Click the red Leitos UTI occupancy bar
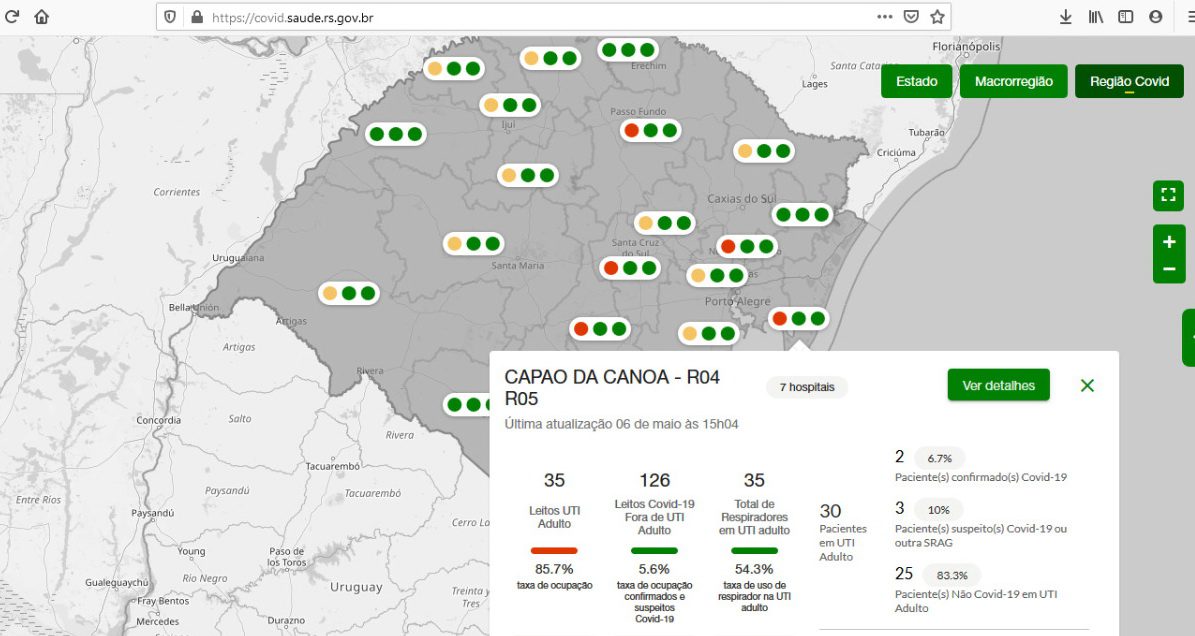This screenshot has height=636, width=1195. point(554,550)
